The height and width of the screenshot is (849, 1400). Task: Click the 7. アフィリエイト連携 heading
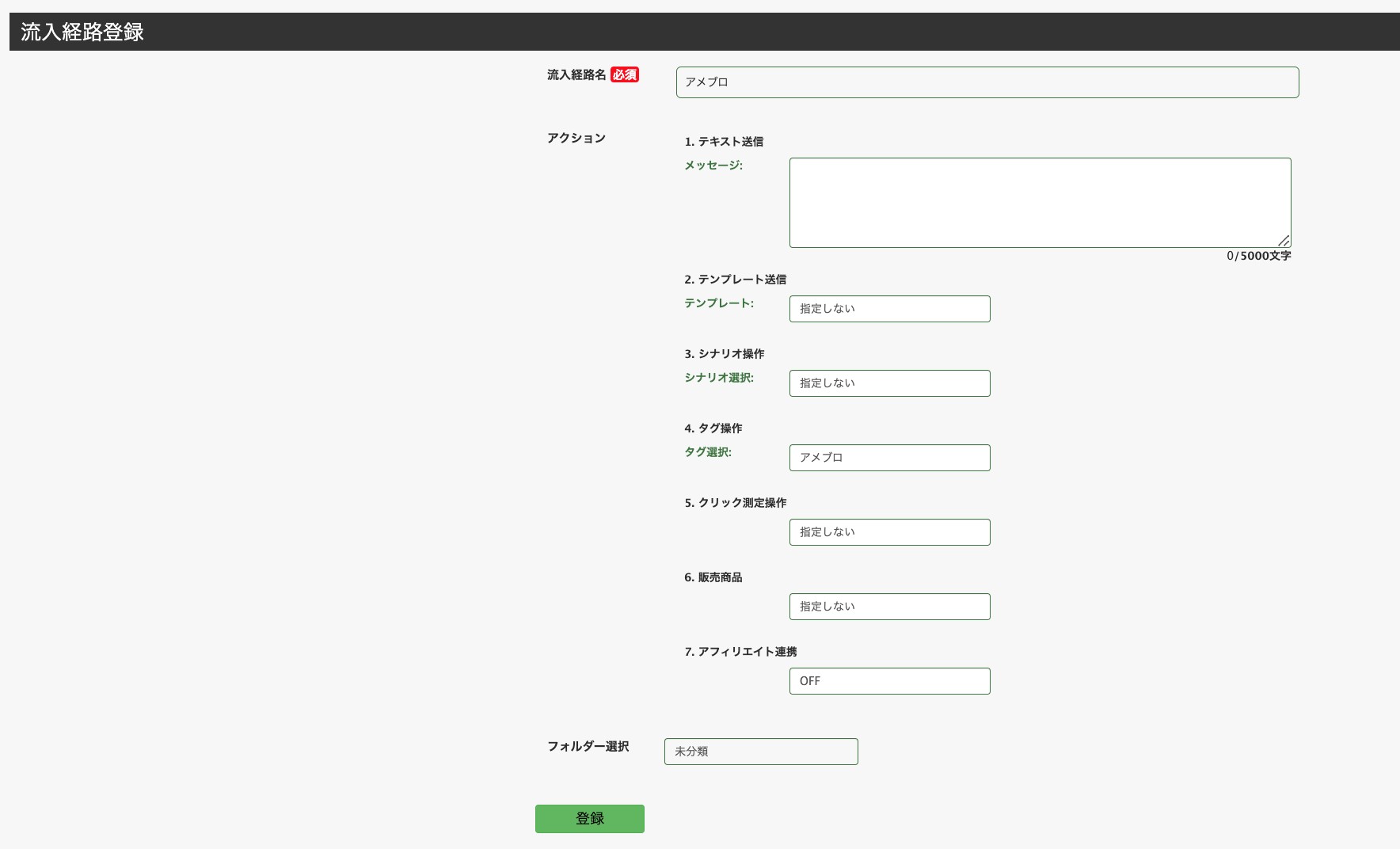pyautogui.click(x=740, y=652)
